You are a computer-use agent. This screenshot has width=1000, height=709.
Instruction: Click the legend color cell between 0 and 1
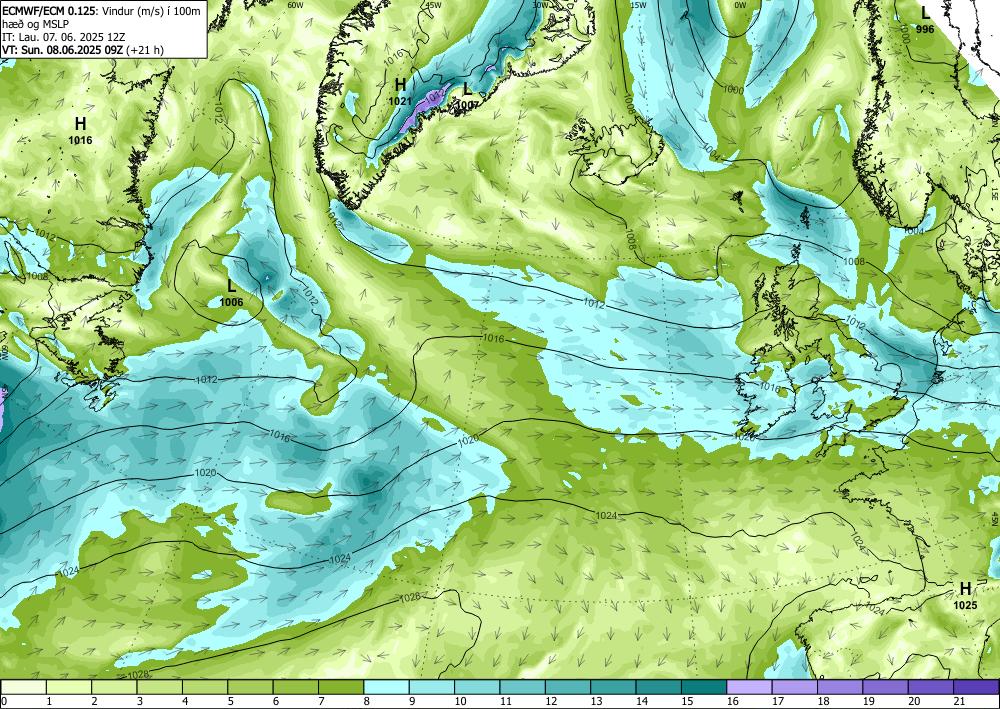[24, 687]
